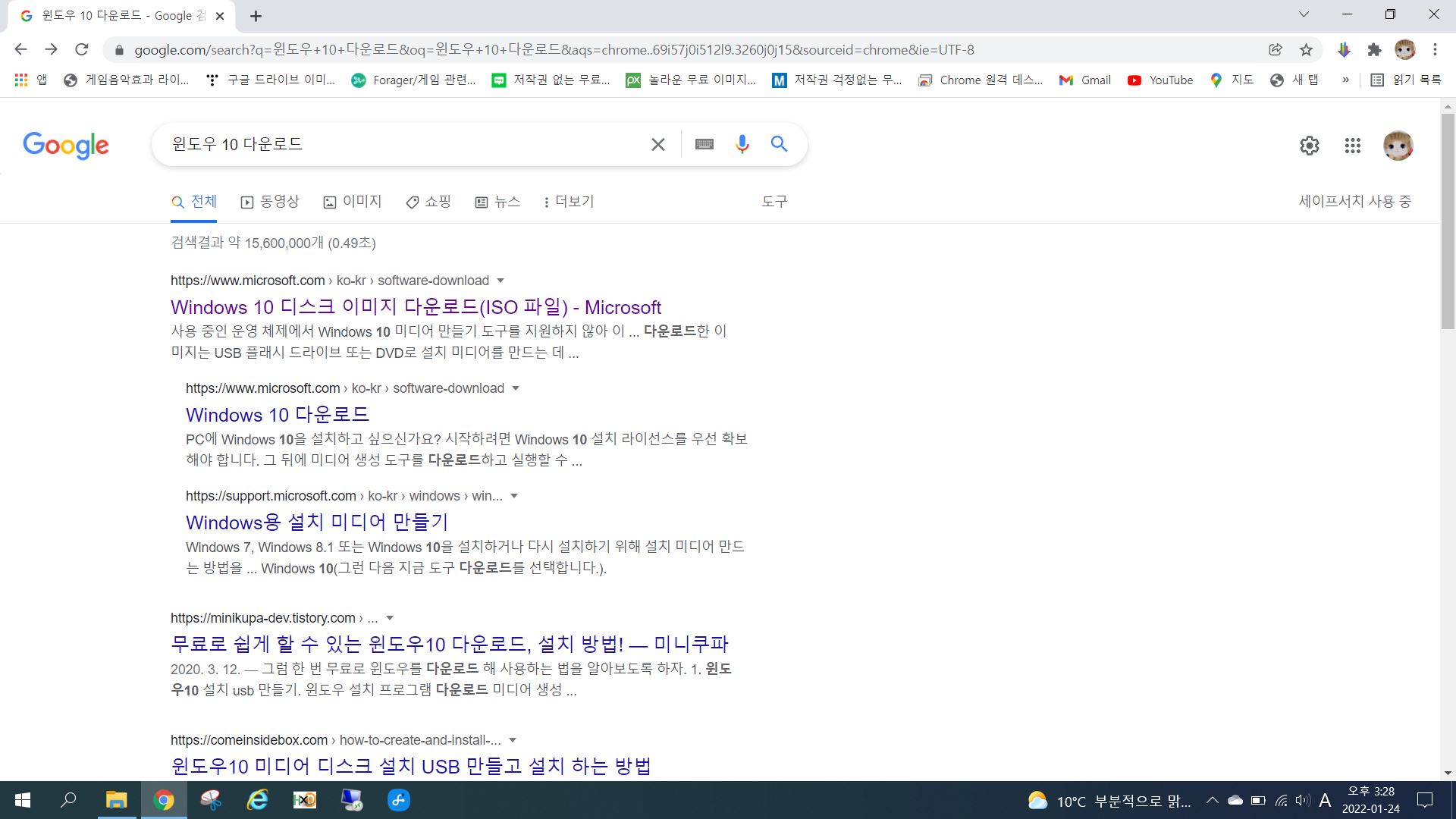1456x819 pixels.
Task: Open Chrome 원격 데스크톱 bookmark
Action: [981, 80]
